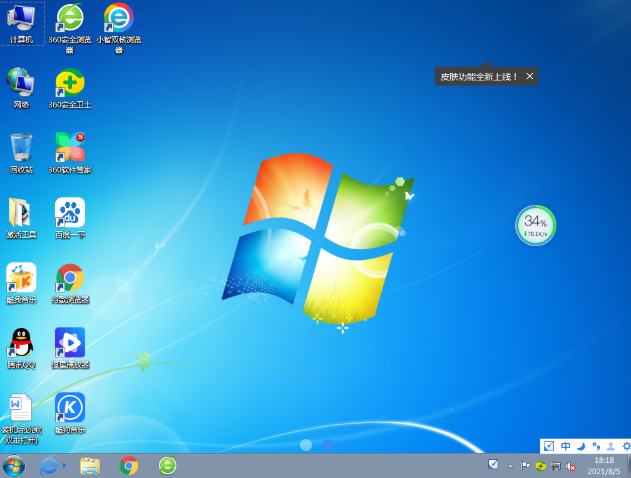This screenshot has width=631, height=478.
Task: Open the Kugou Music blue K shortcut
Action: [x=69, y=407]
